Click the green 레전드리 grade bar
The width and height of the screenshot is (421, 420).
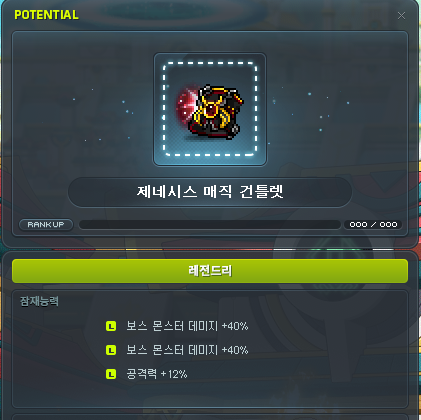[x=210, y=271]
